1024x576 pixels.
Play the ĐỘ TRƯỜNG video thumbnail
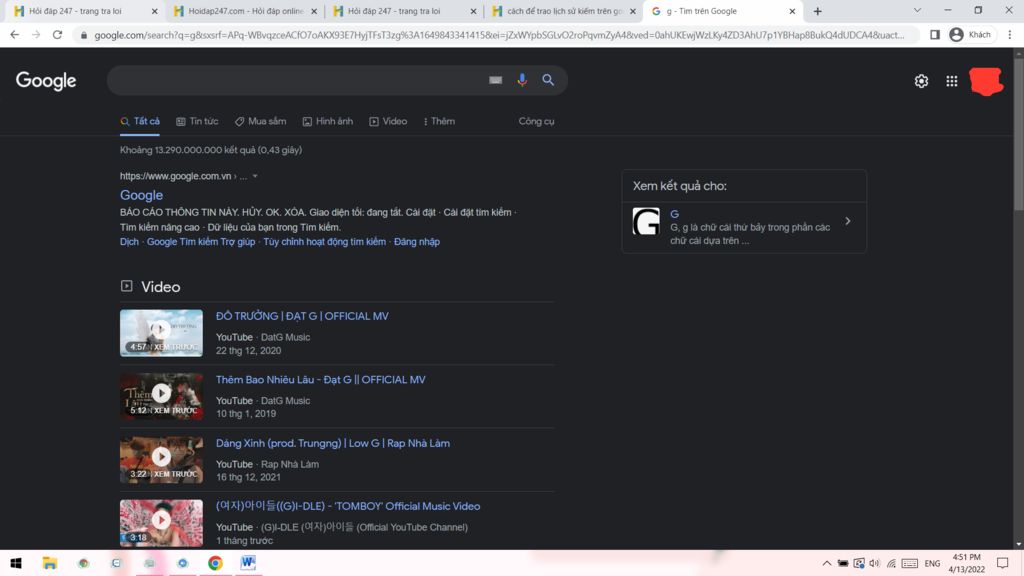pyautogui.click(x=161, y=333)
